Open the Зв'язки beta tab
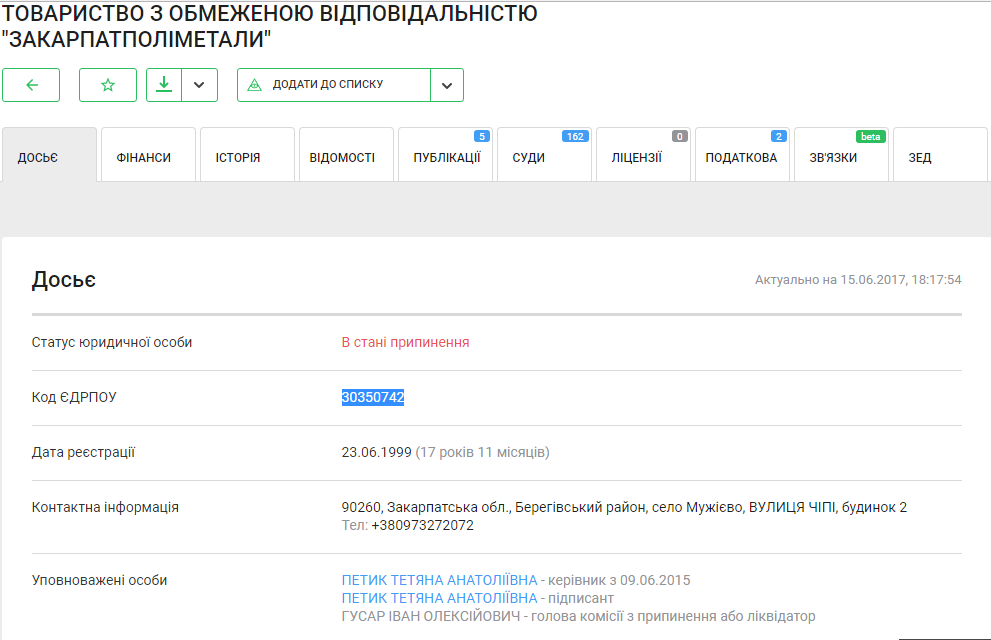Viewport: 991px width, 640px height. tap(840, 157)
